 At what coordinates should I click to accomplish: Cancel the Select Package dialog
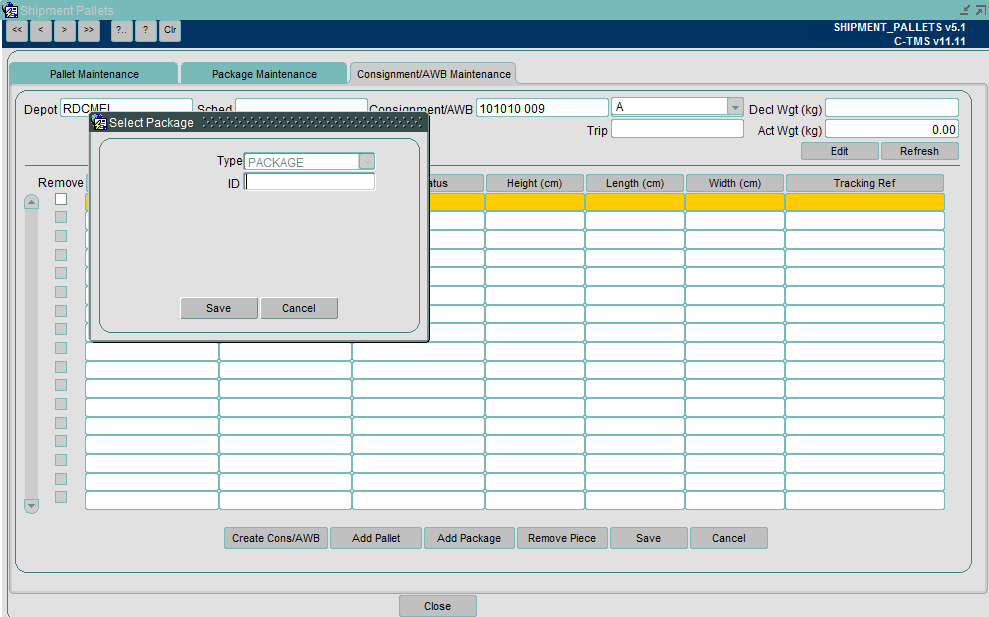pyautogui.click(x=299, y=308)
